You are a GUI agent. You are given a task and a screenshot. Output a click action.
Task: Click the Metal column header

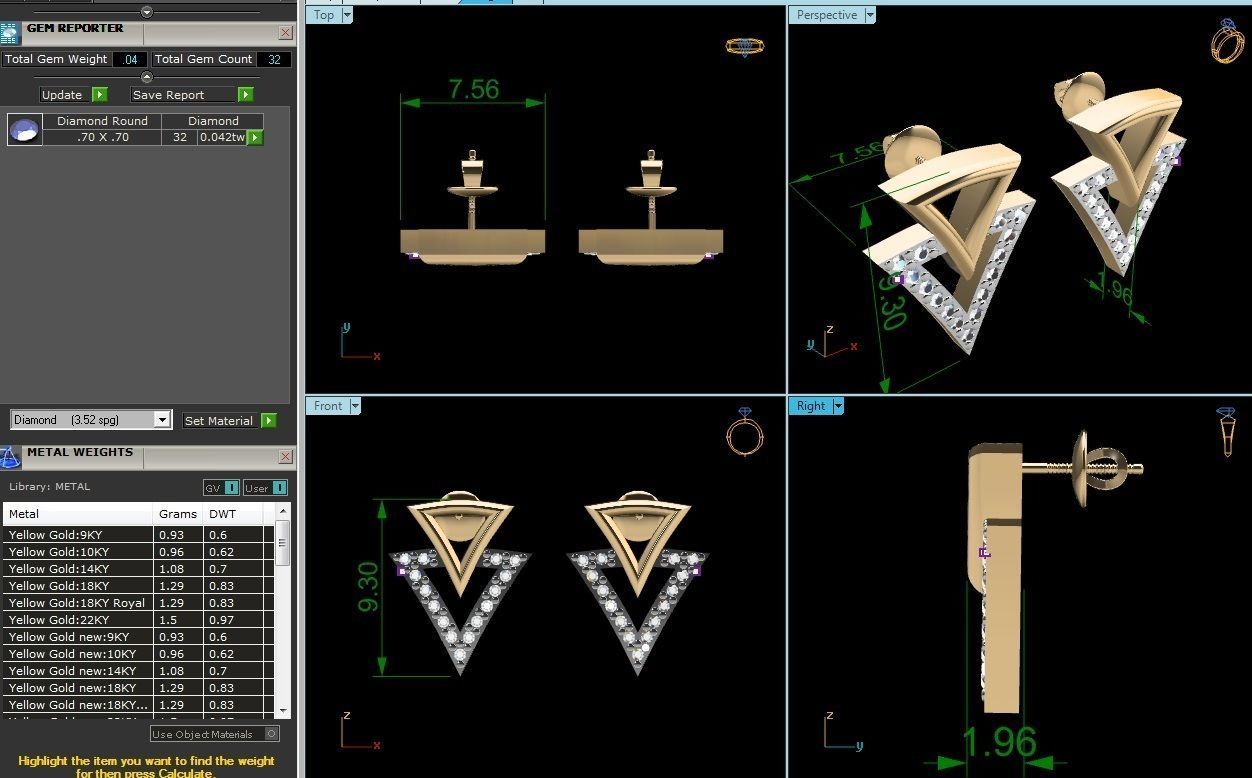[79, 514]
